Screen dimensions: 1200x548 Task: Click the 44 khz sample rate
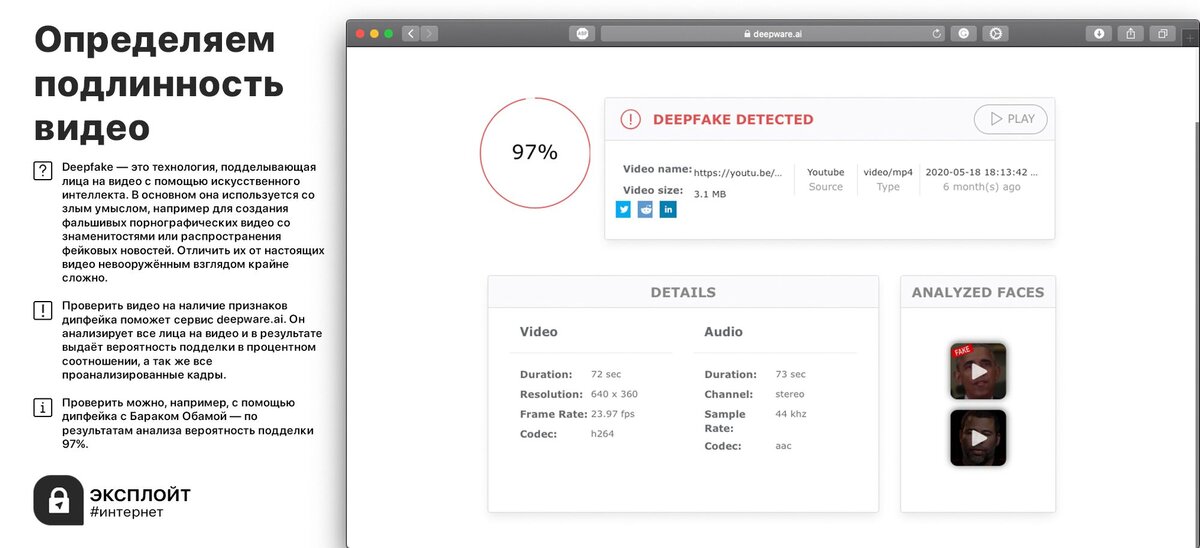tap(791, 413)
